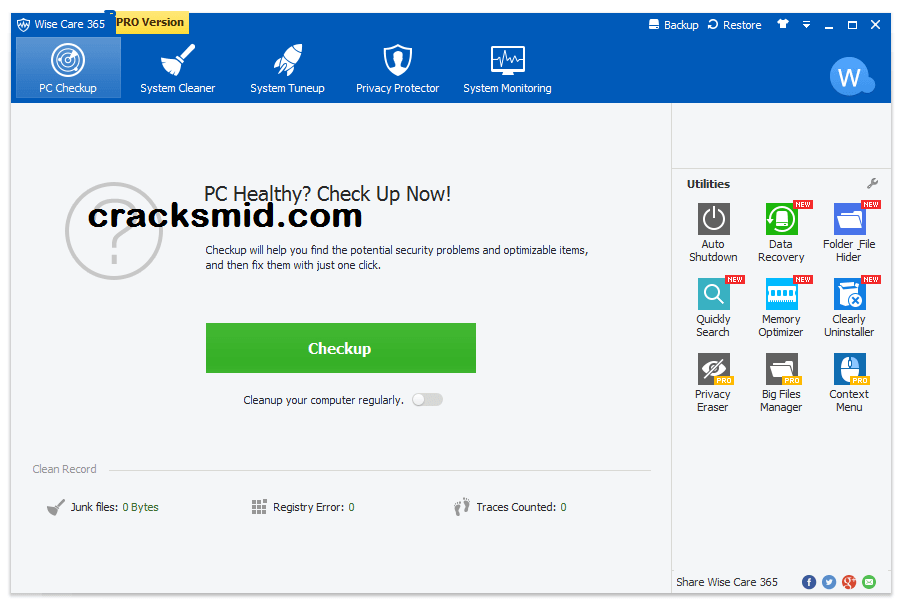Click the Wise Care 365 shield logo

click(23, 25)
